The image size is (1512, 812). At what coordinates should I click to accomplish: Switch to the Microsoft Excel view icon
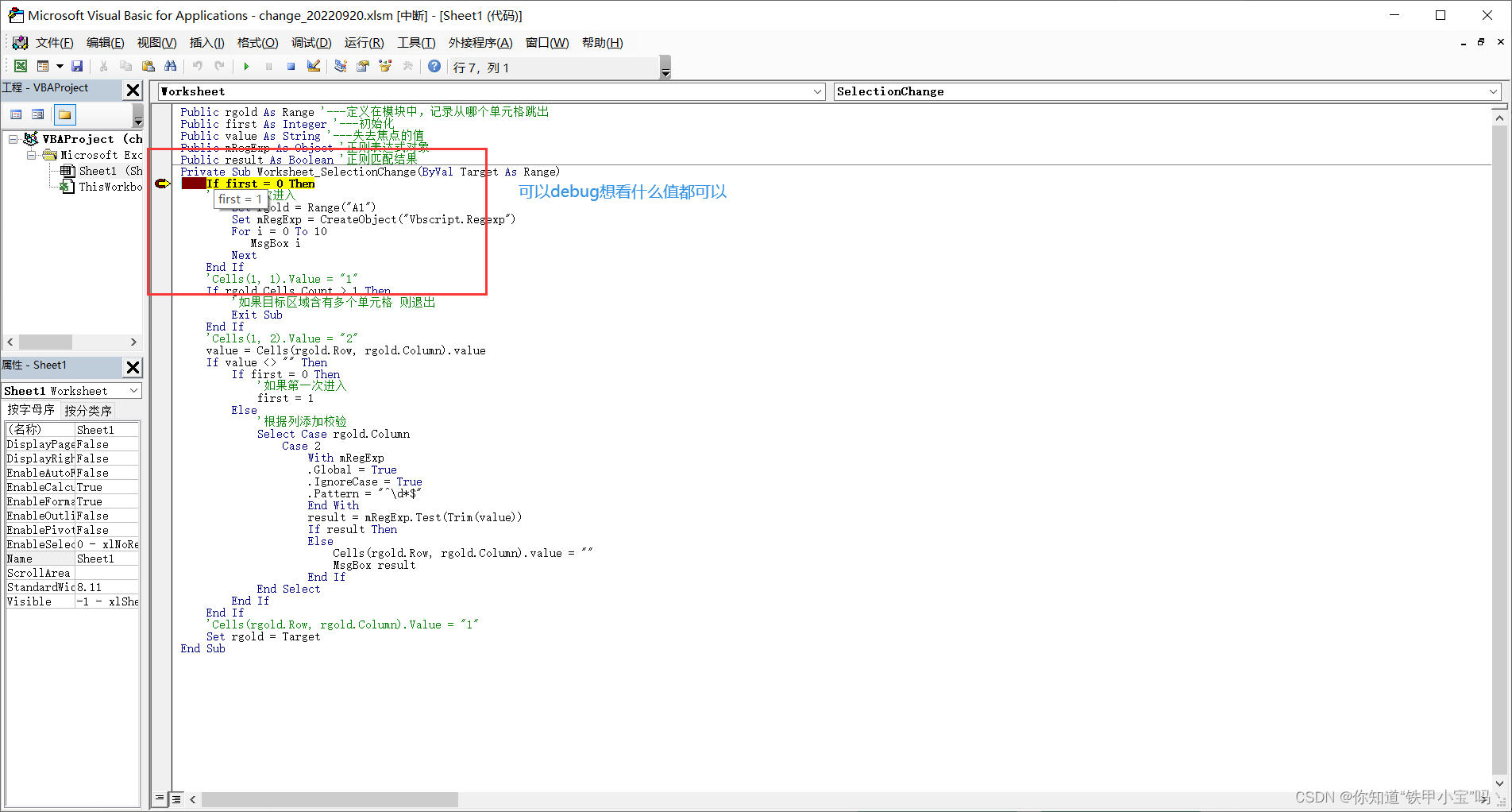tap(21, 67)
